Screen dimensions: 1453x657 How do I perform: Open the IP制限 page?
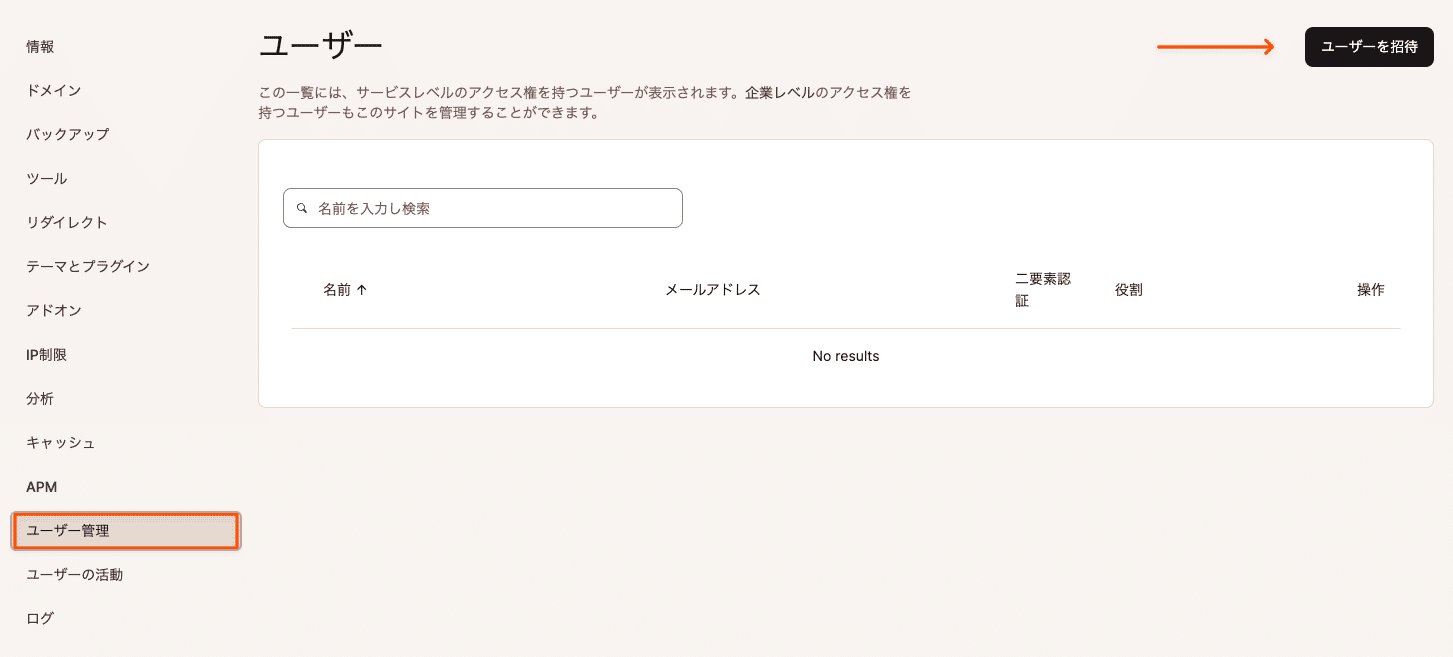click(44, 354)
